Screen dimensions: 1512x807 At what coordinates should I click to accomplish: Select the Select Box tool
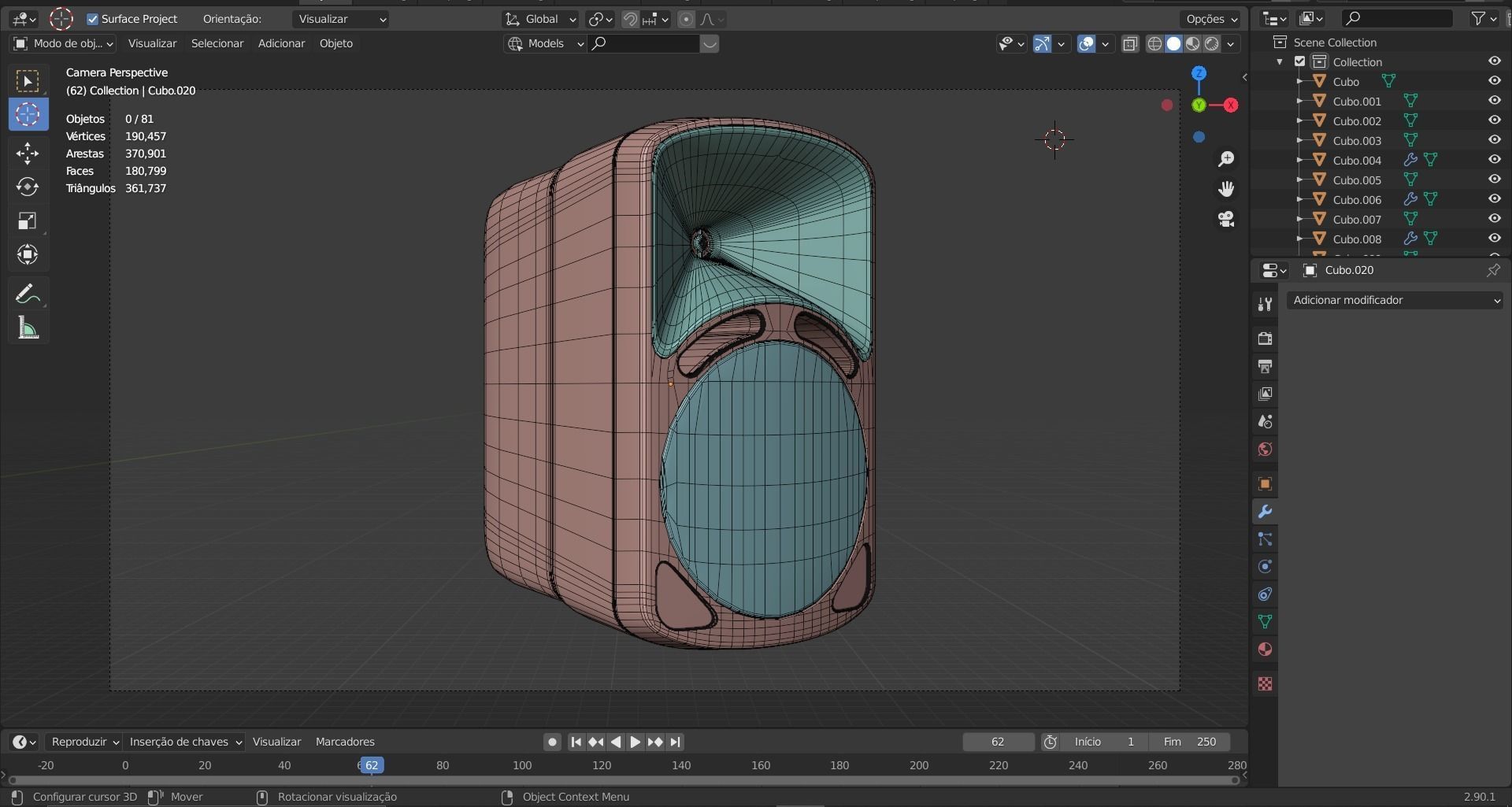[28, 81]
